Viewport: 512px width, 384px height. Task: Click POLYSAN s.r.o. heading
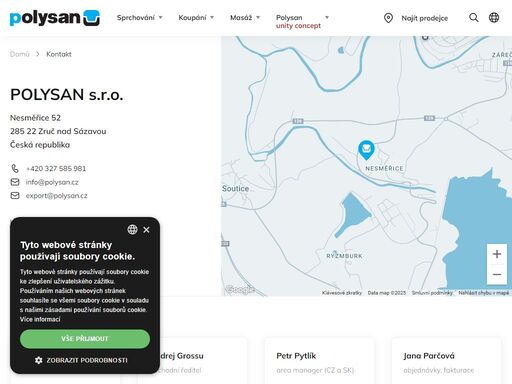(67, 95)
